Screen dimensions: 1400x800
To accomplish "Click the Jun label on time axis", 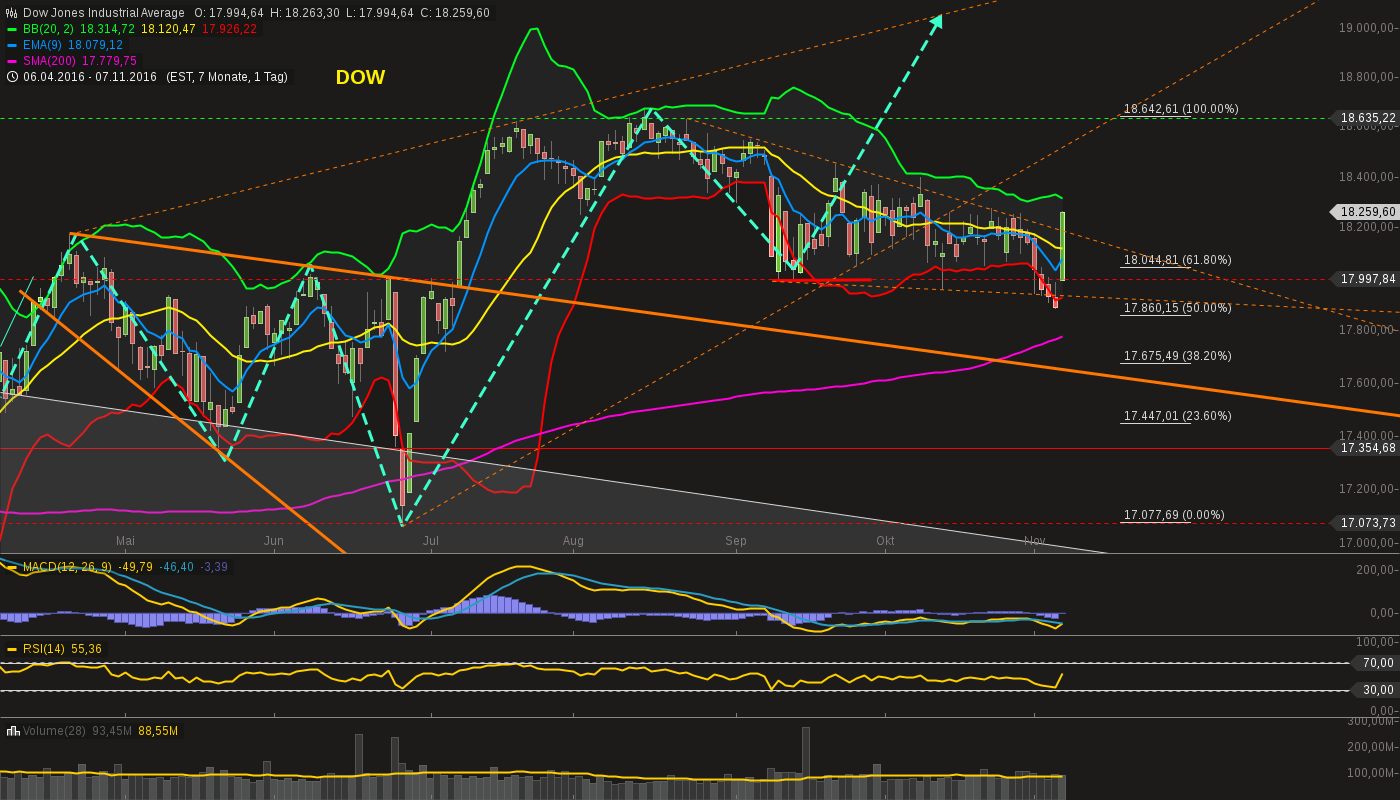I will click(x=274, y=541).
